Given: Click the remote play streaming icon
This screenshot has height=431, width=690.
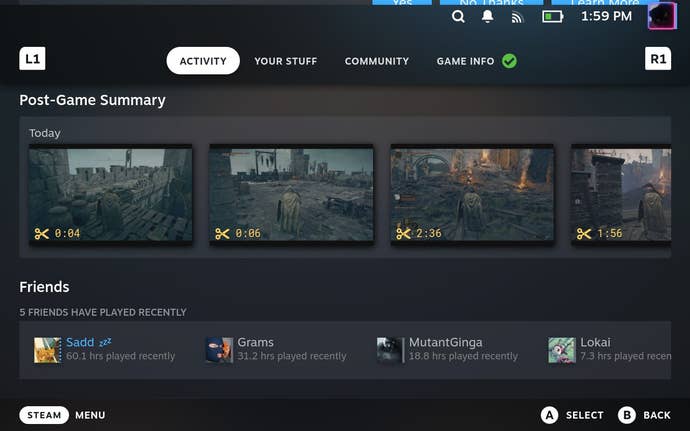Looking at the screenshot, I should (517, 17).
